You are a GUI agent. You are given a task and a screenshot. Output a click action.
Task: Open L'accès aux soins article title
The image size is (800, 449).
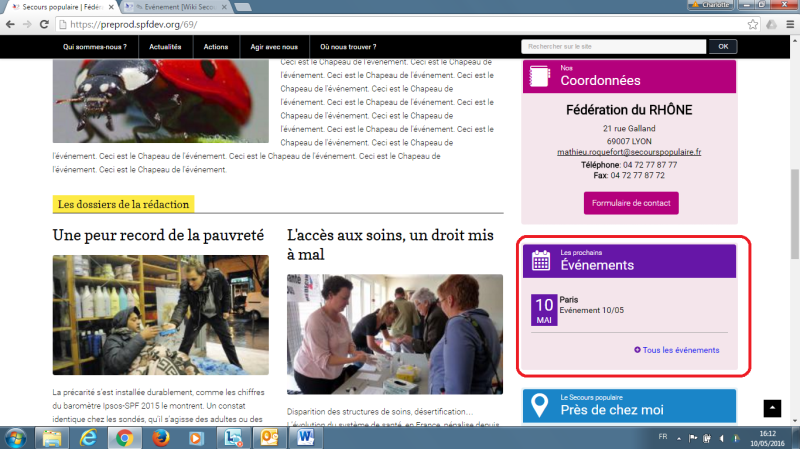(x=390, y=244)
